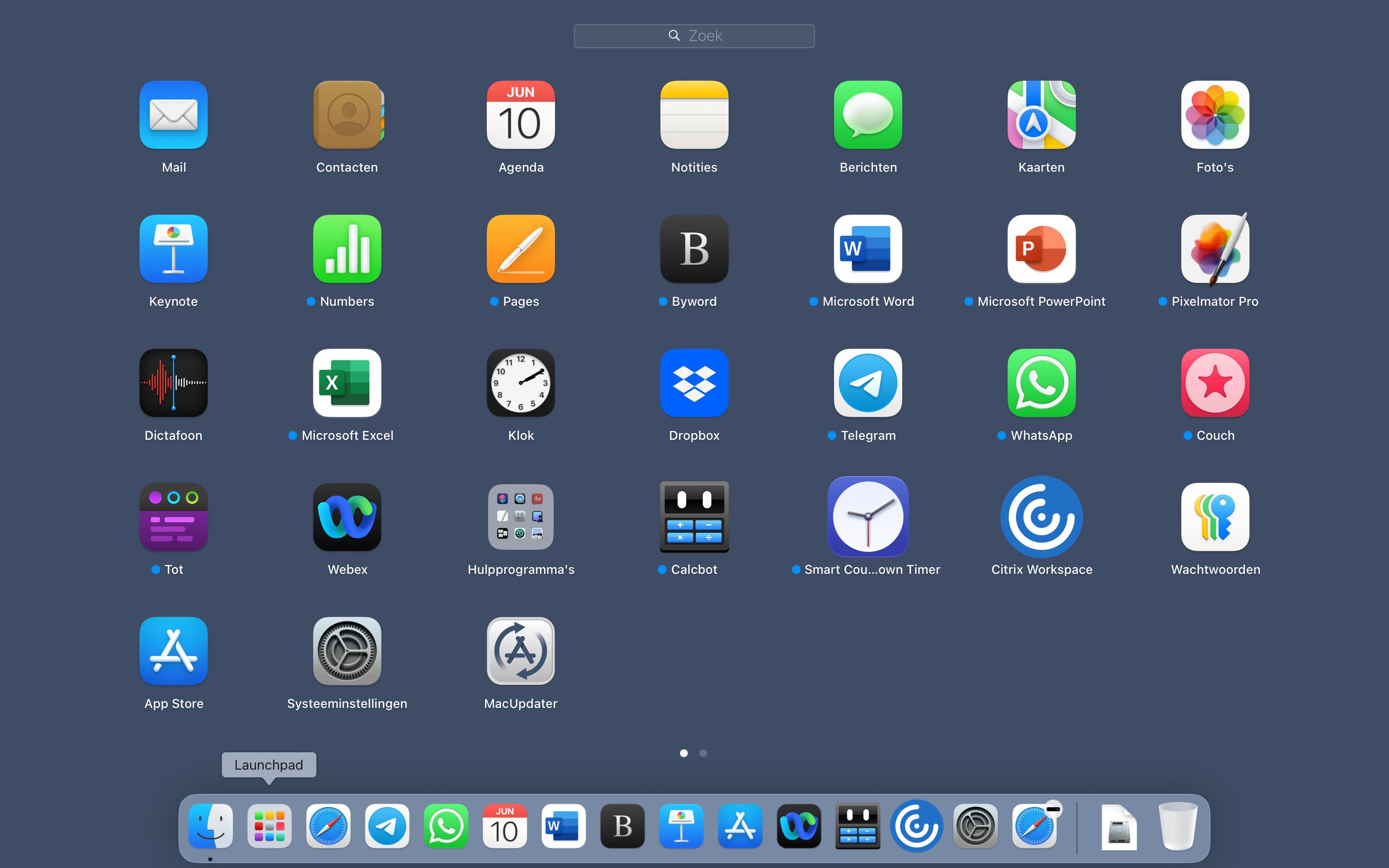Launch Microsoft Word from the Launchpad grid
1389x868 pixels.
pyautogui.click(x=868, y=248)
